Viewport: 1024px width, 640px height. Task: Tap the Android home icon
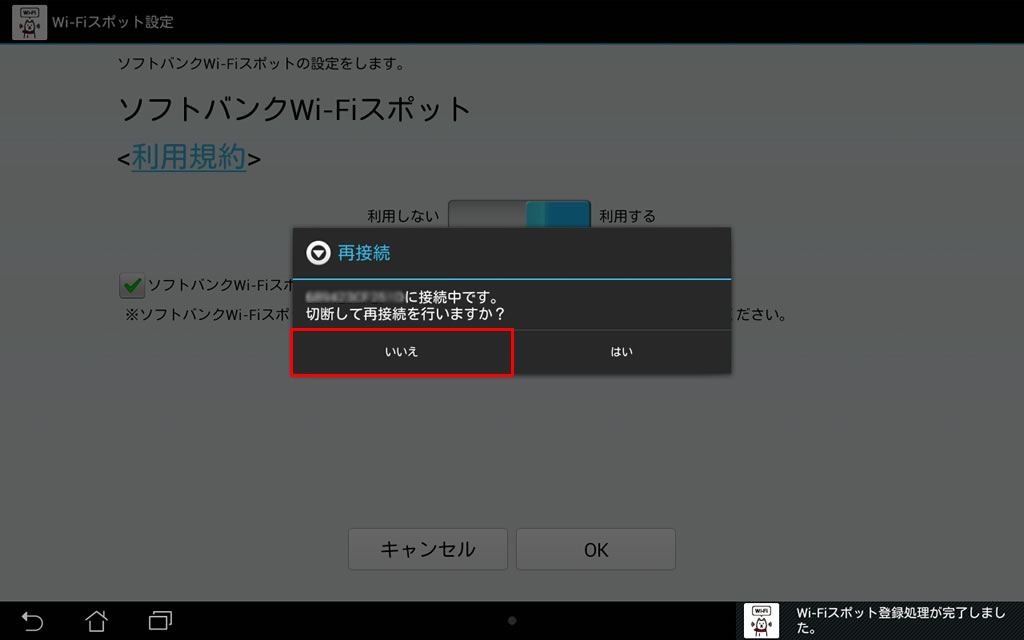point(97,620)
